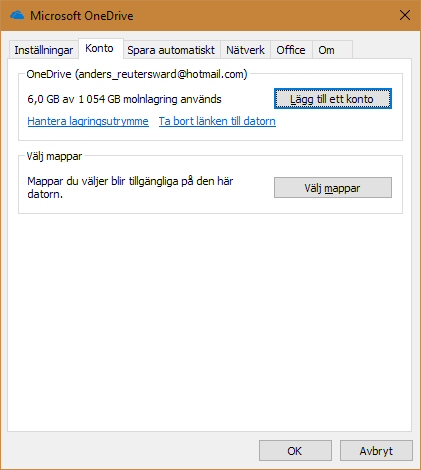Click the Mappar du väljer description text
421x470 pixels.
click(130, 187)
